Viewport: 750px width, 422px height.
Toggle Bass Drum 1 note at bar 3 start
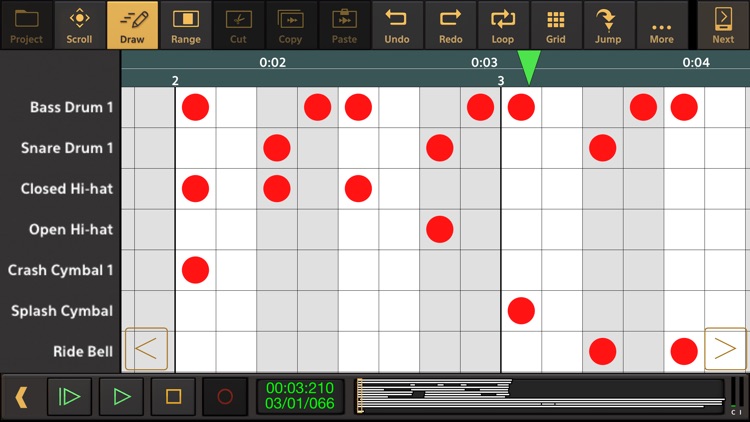point(521,107)
